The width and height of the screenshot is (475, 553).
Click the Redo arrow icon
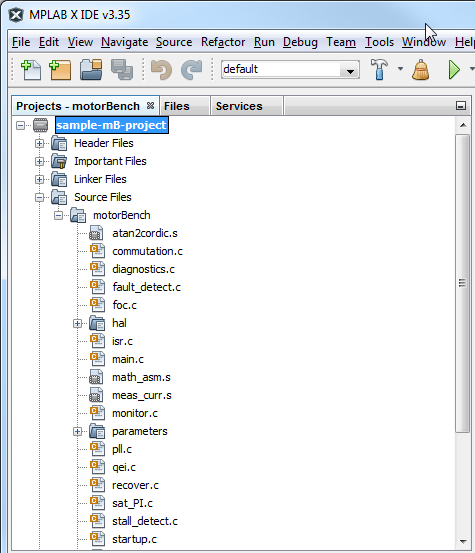tap(191, 69)
